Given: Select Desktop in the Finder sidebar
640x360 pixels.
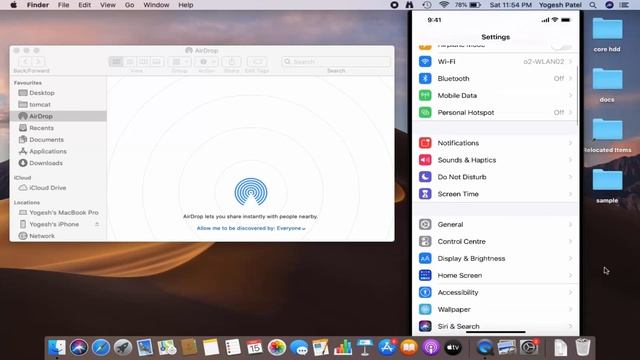Looking at the screenshot, I should 58,93.
